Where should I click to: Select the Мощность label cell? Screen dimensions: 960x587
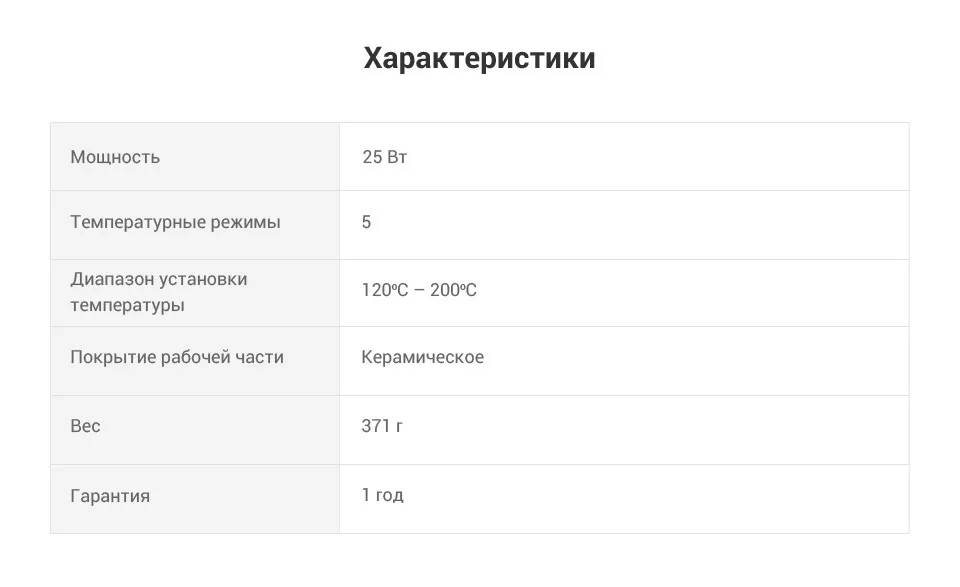tap(195, 157)
